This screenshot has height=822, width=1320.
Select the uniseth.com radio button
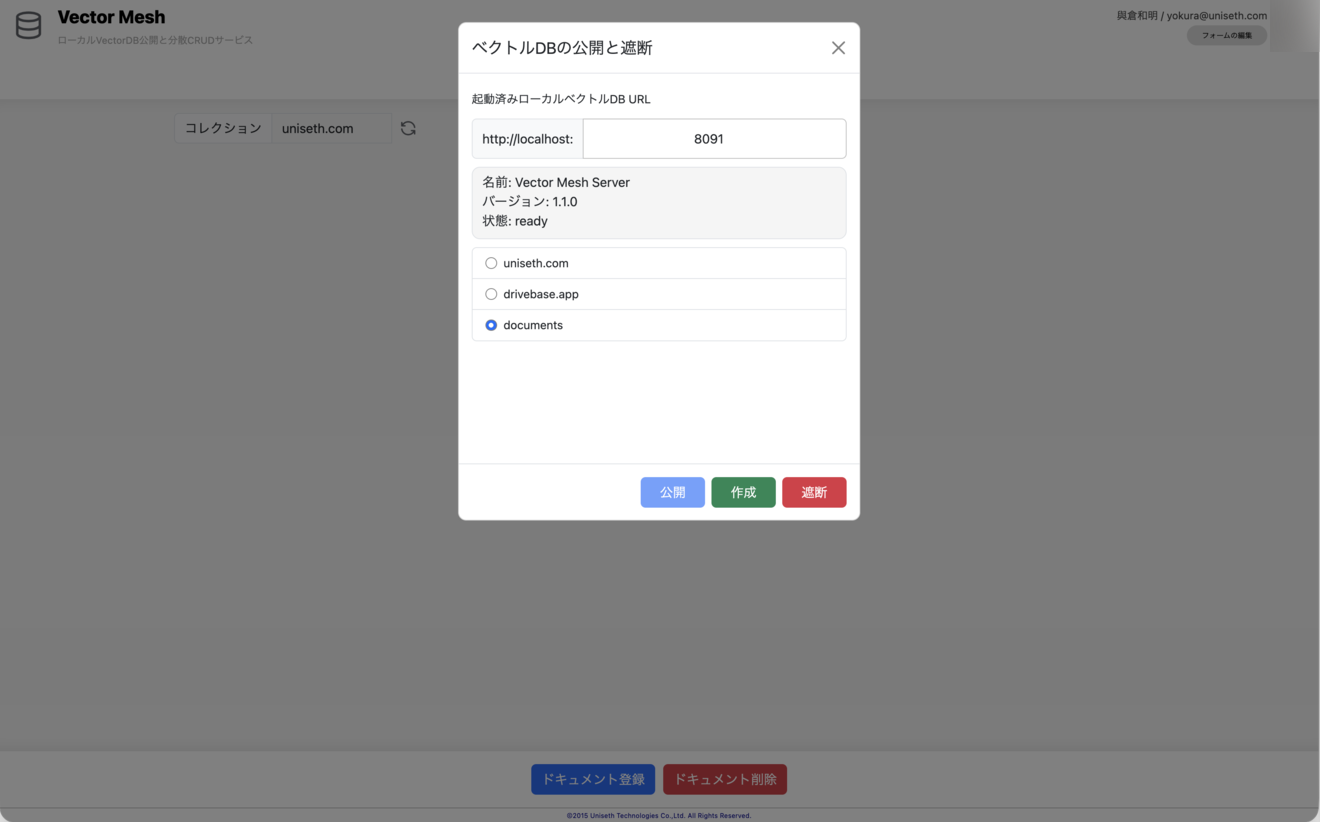click(491, 263)
